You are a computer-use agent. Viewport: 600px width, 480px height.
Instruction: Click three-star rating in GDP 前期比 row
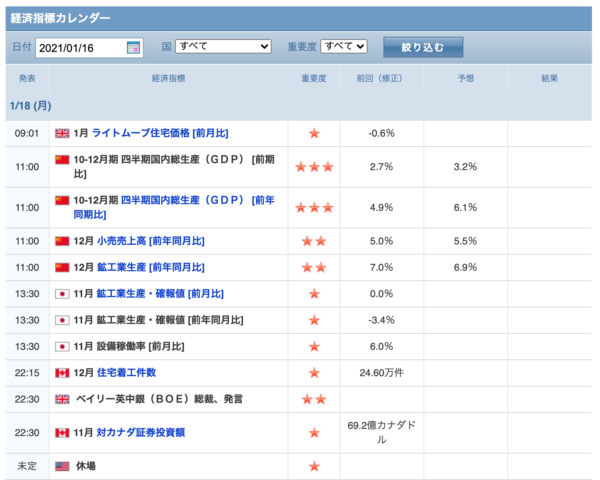pyautogui.click(x=314, y=167)
